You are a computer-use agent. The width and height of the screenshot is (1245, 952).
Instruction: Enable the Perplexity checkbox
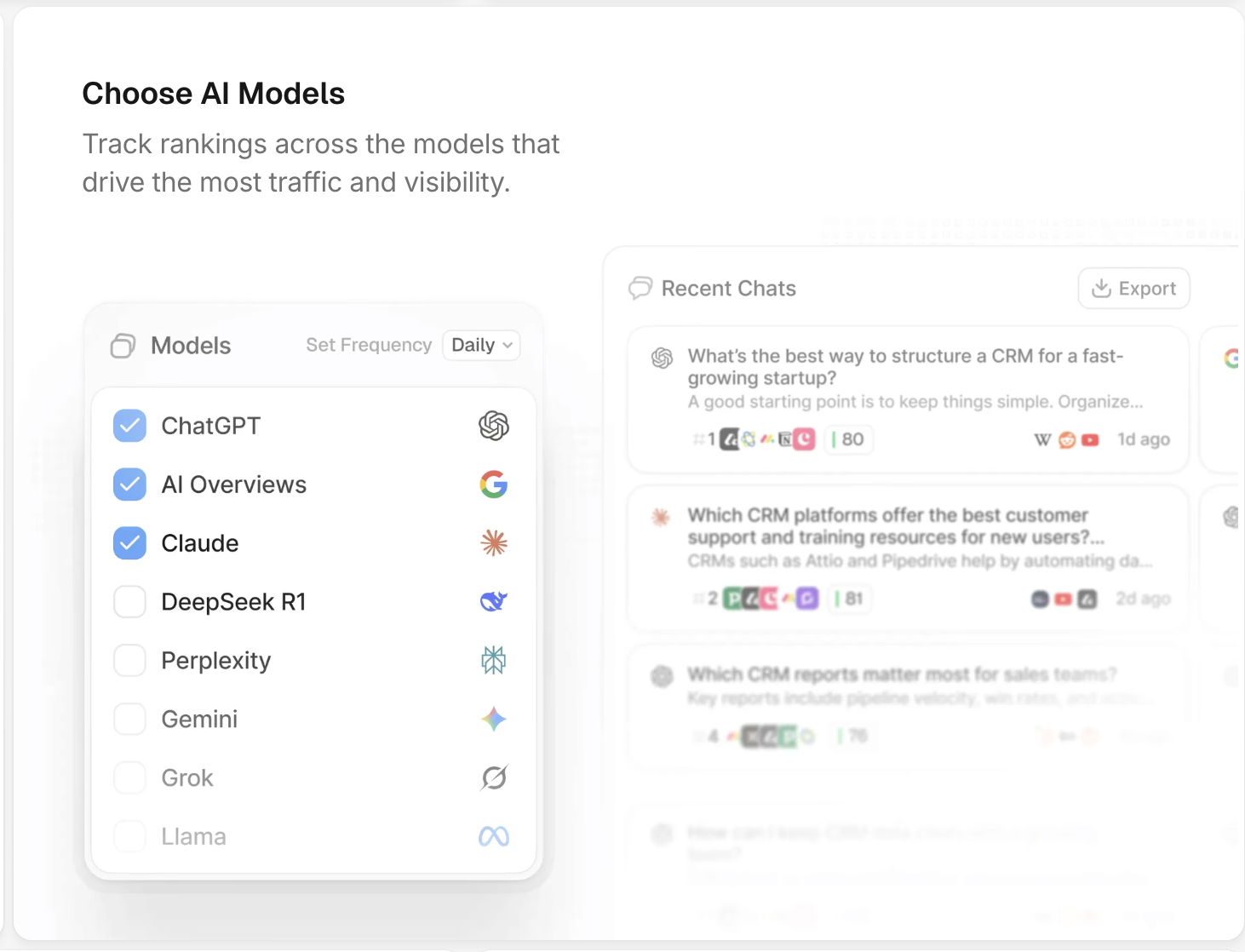[x=129, y=661]
